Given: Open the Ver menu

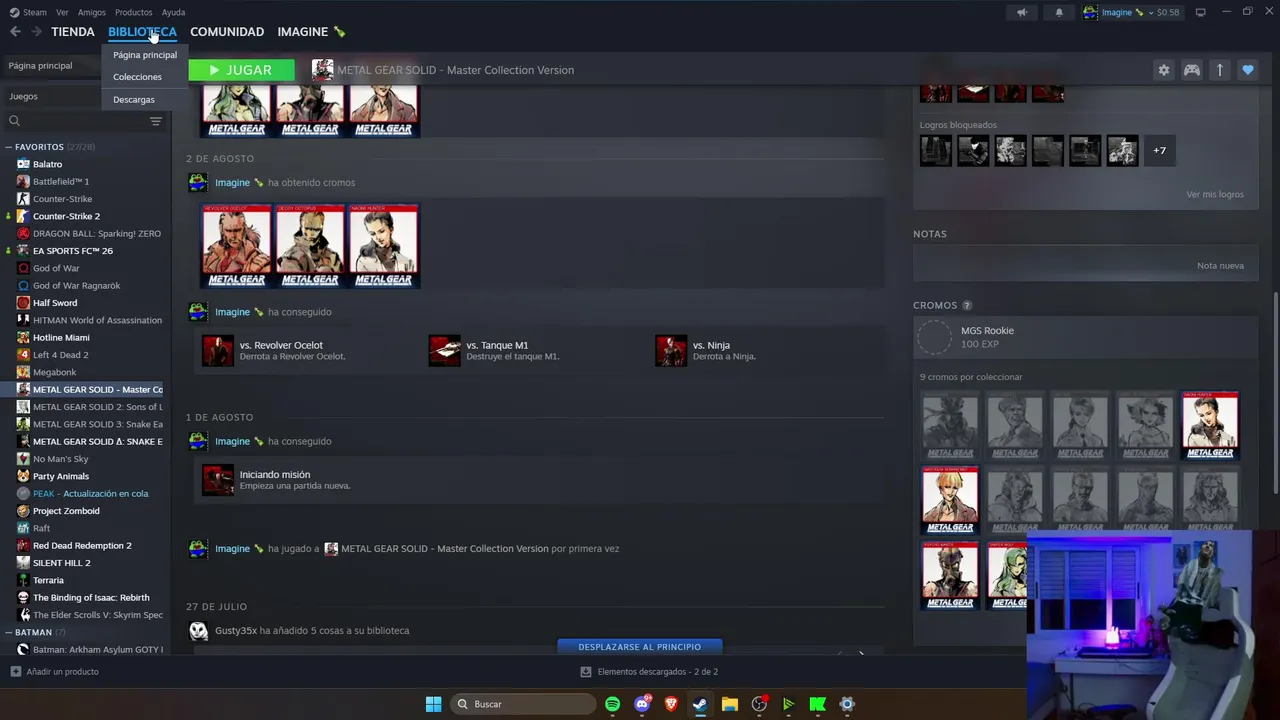Looking at the screenshot, I should tap(62, 12).
